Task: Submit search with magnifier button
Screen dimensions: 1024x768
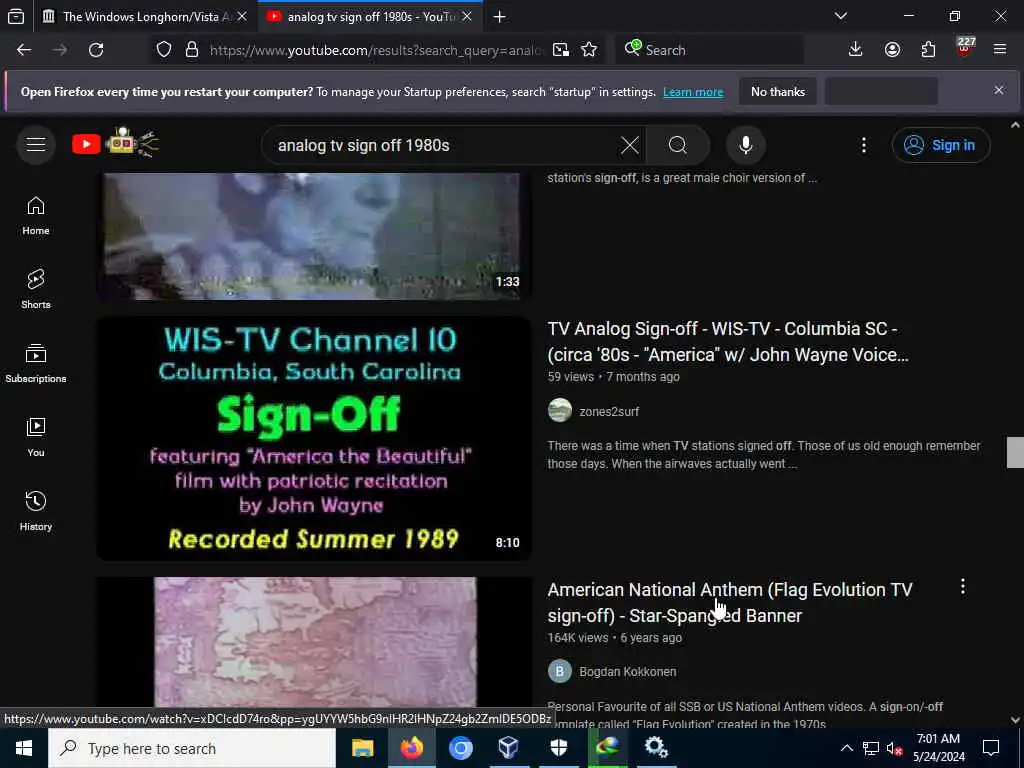Action: click(678, 145)
